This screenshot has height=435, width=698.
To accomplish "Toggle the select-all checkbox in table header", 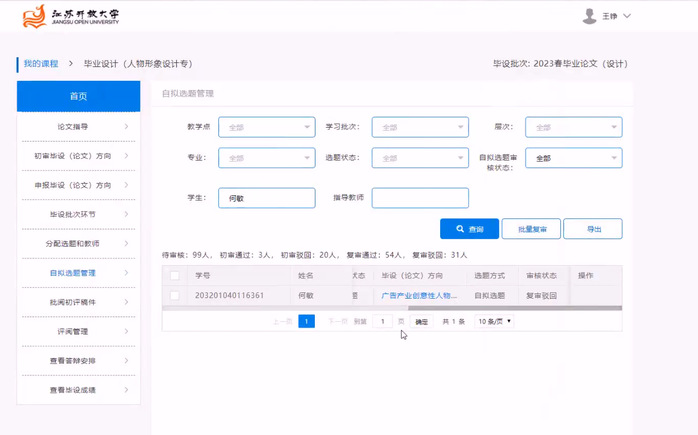I will tap(175, 275).
